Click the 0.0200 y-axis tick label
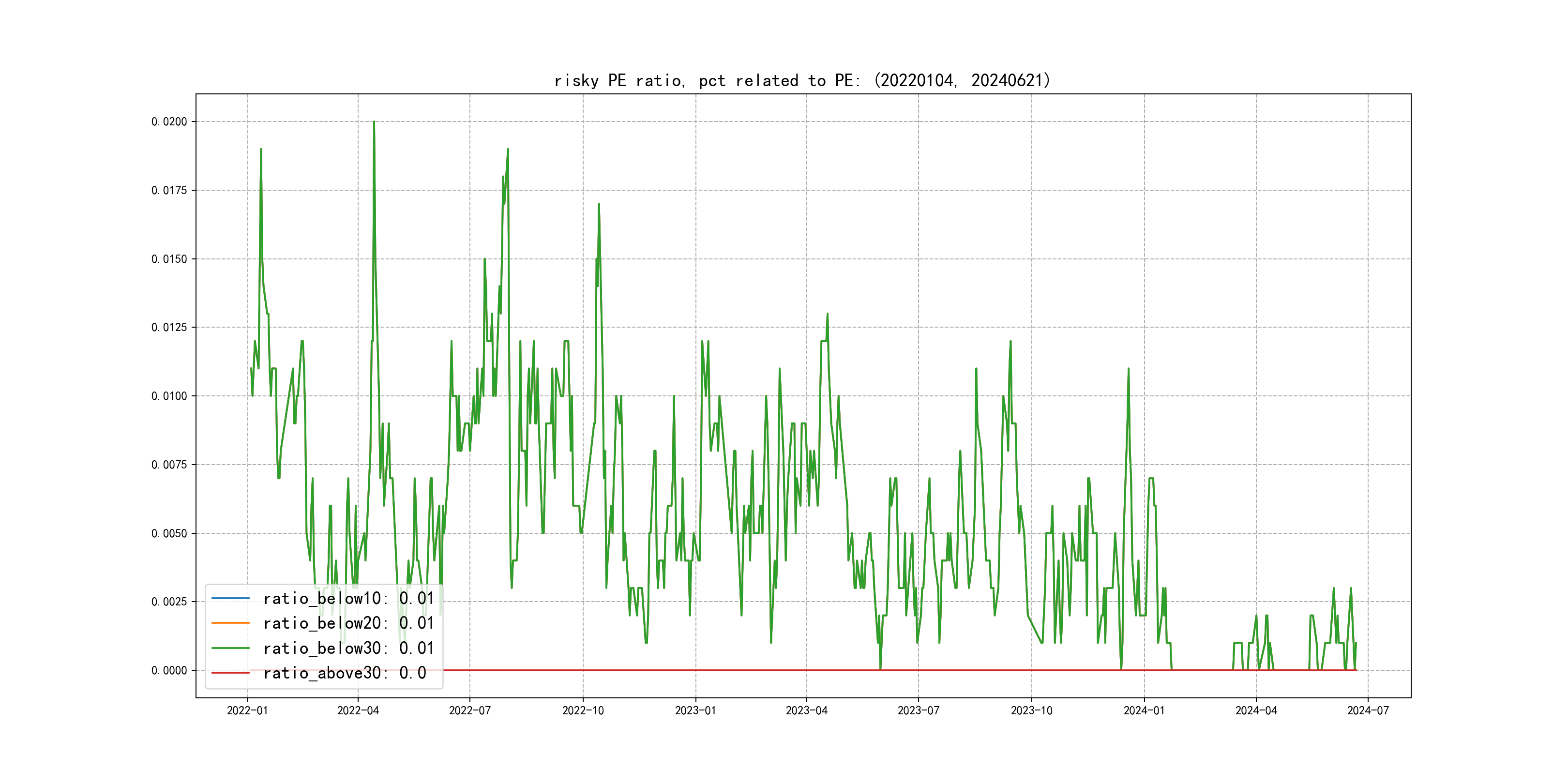 (x=169, y=122)
